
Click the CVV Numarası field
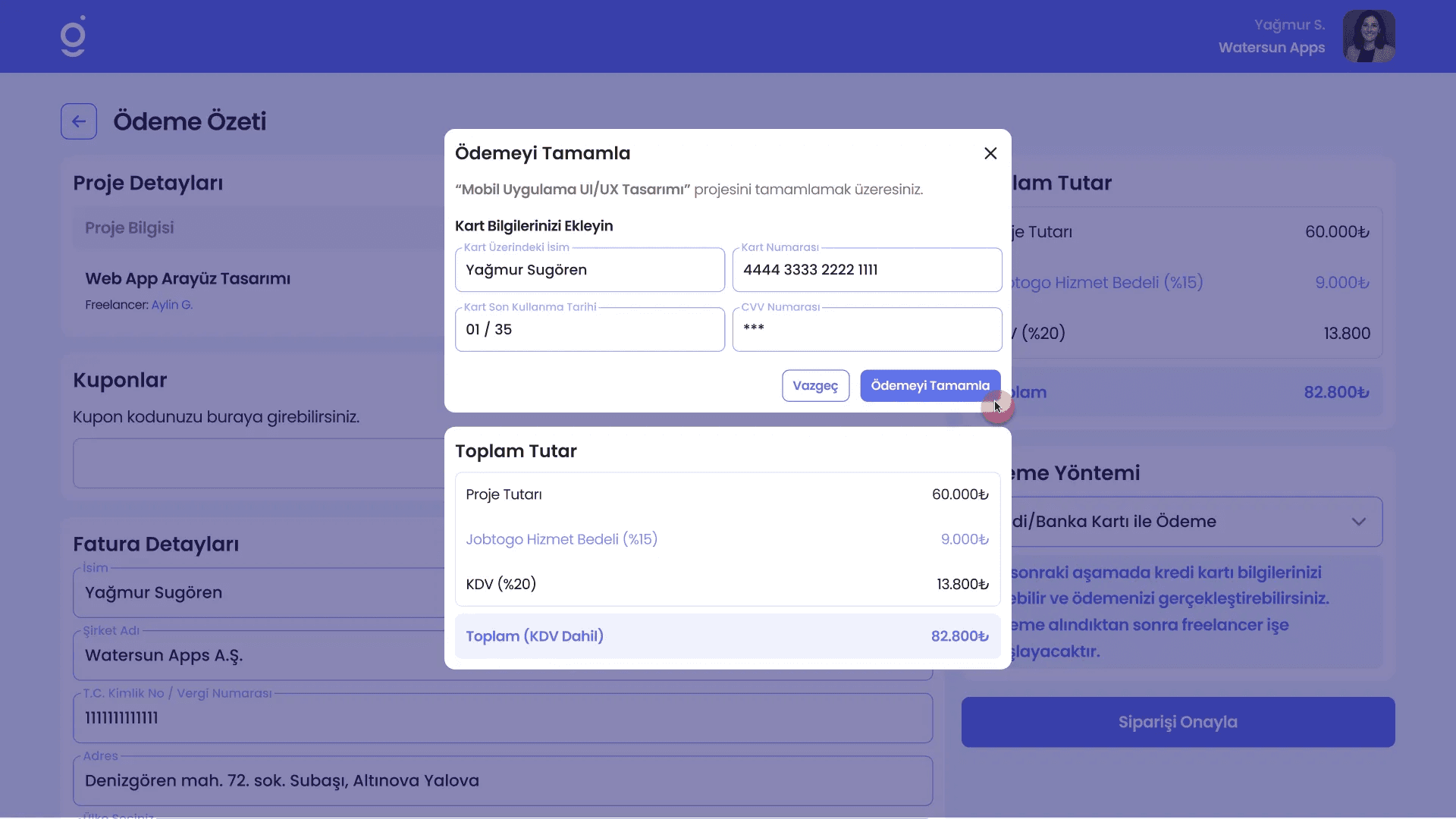pos(867,330)
